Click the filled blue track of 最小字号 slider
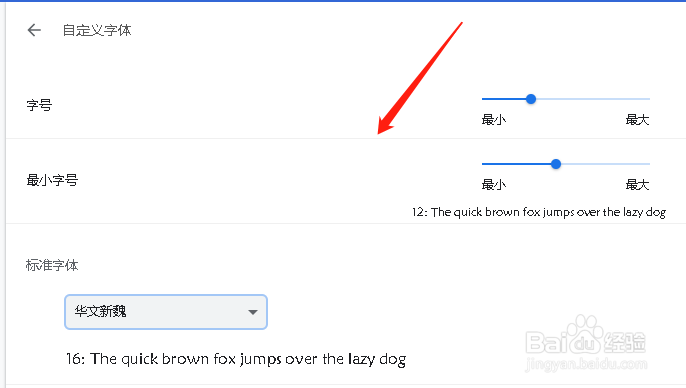686x388 pixels. 516,164
